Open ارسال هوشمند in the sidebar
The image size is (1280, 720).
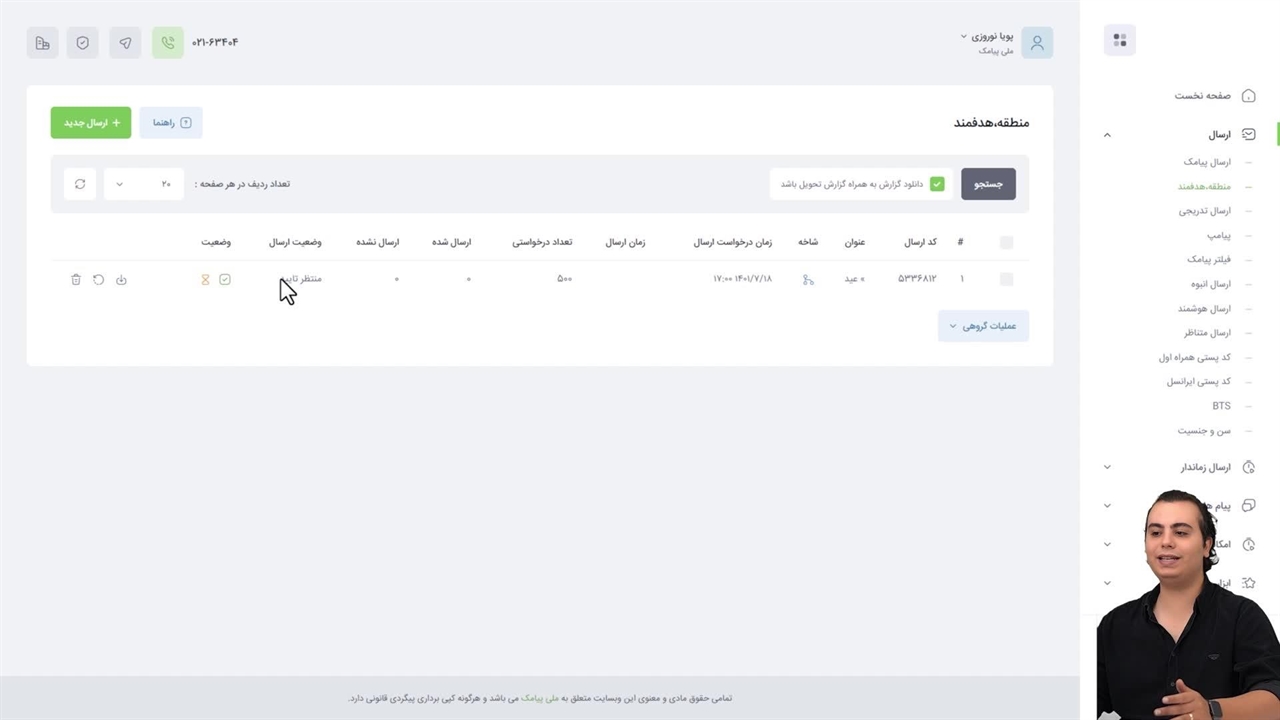coord(1204,309)
